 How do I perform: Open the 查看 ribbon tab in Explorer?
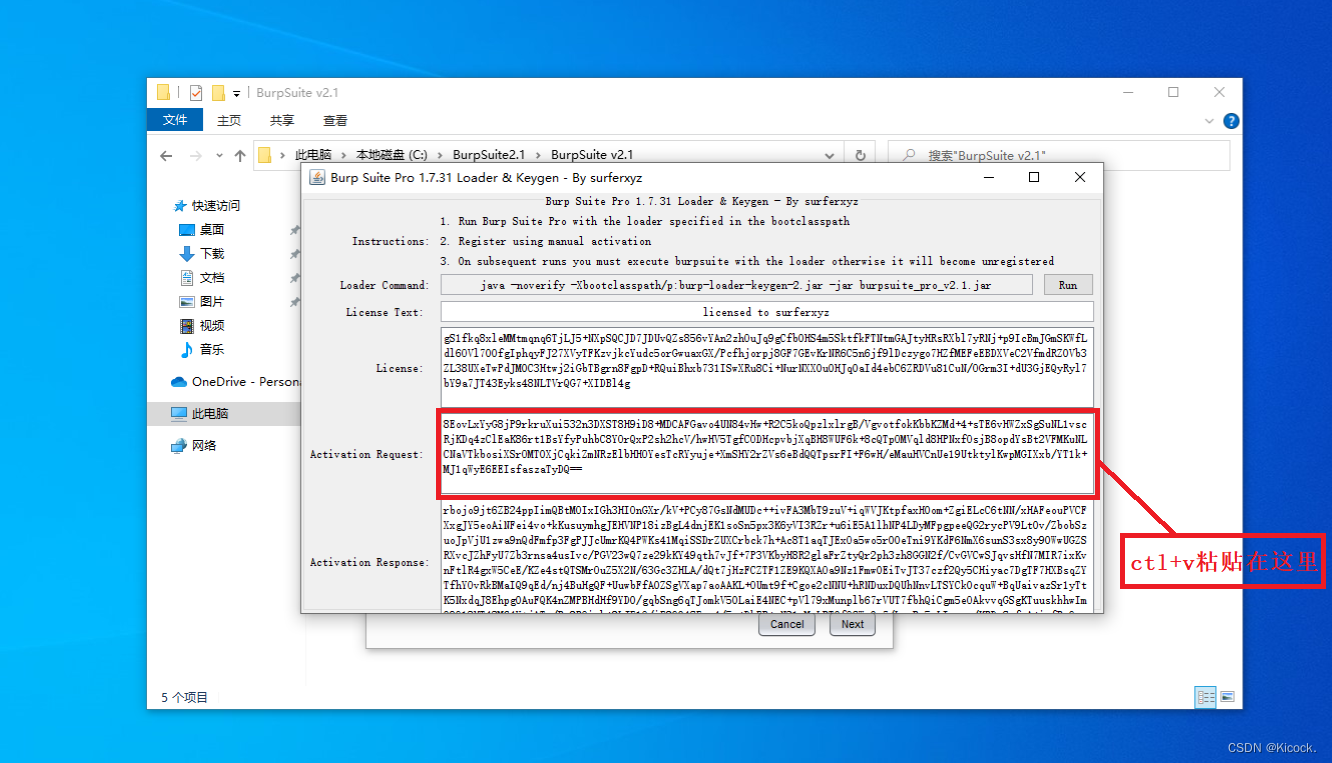(x=335, y=120)
